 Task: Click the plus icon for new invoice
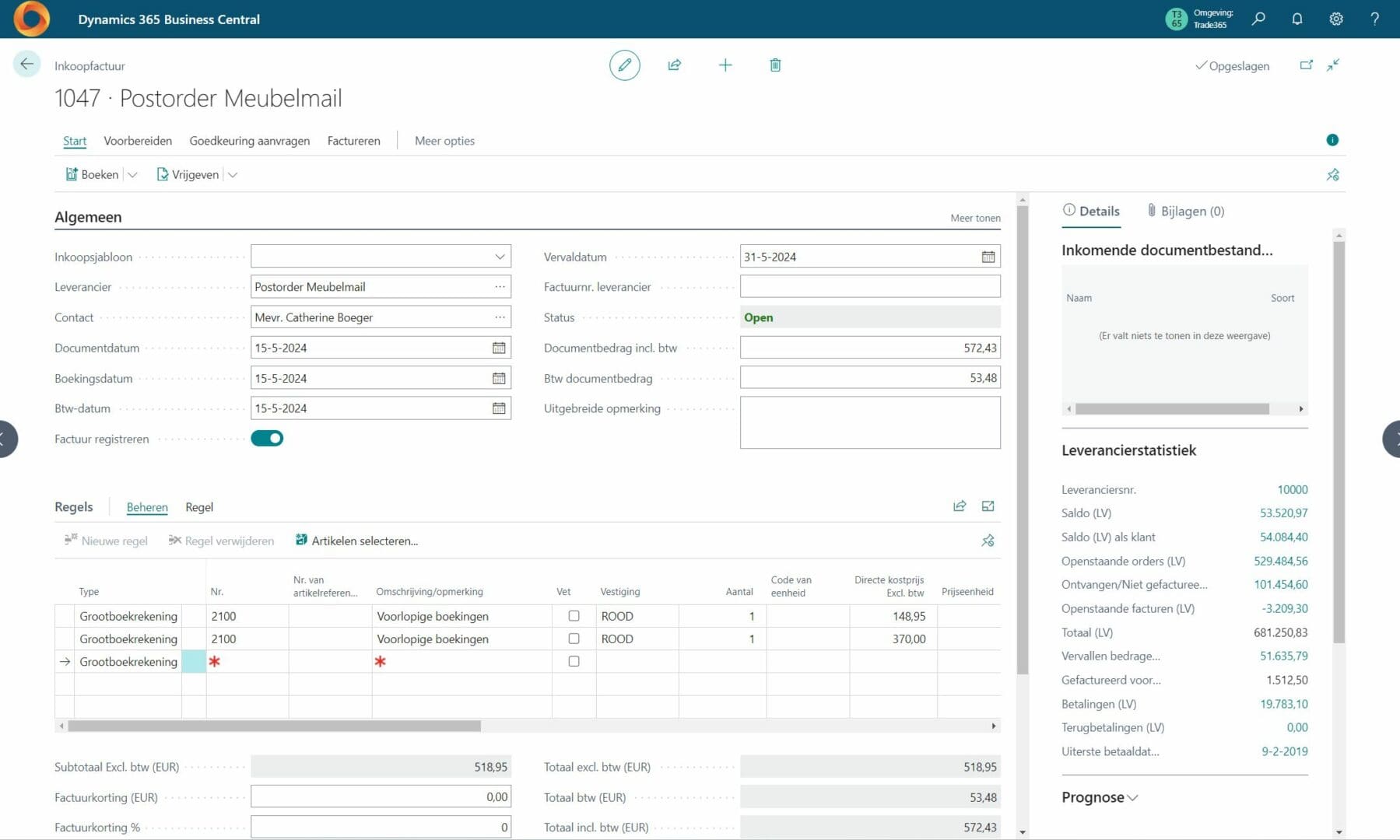(725, 65)
